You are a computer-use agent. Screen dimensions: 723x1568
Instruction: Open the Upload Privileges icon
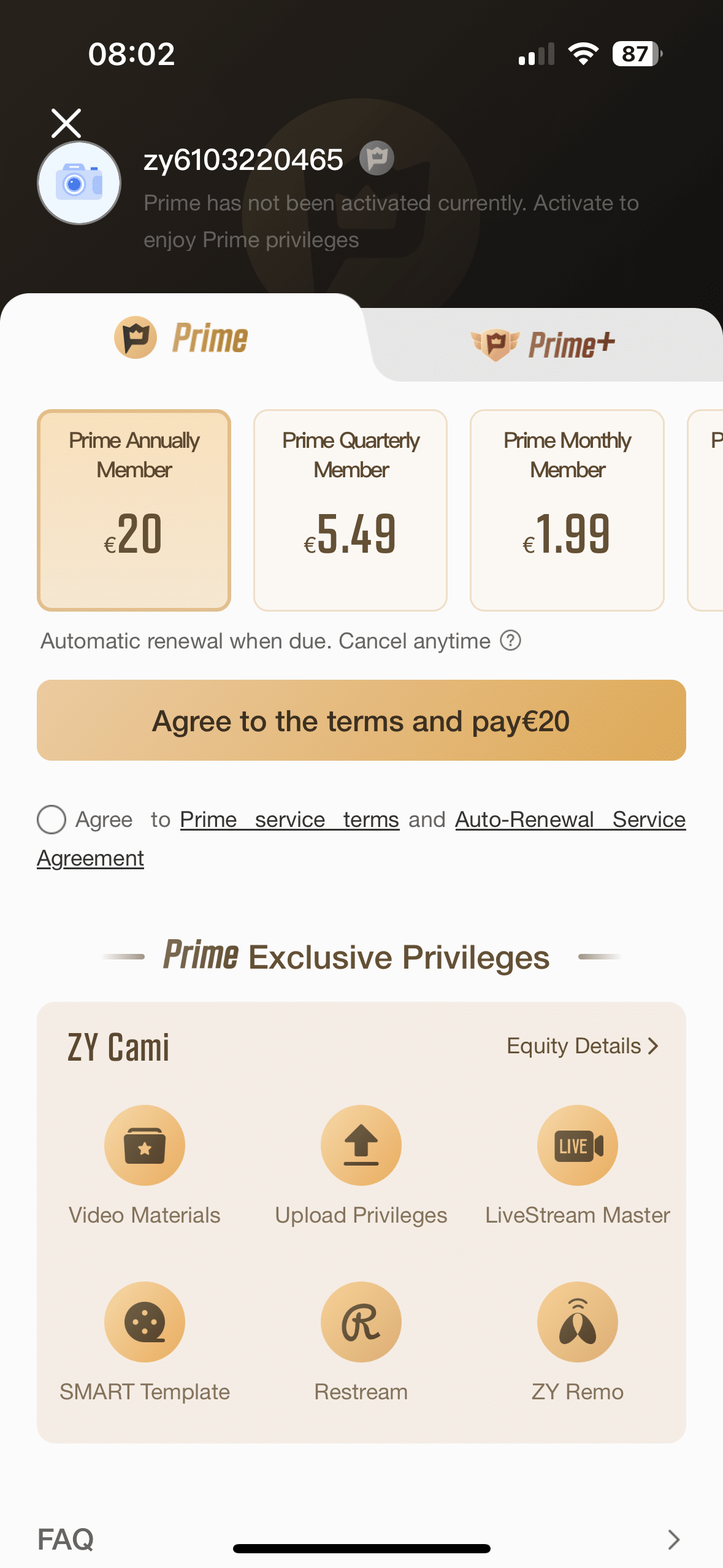(x=361, y=1145)
